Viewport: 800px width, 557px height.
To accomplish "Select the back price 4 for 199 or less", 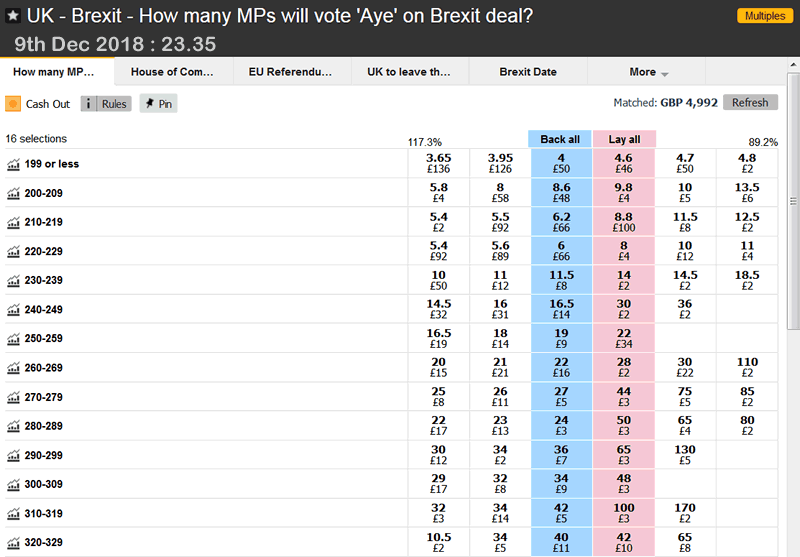I will 559,163.
